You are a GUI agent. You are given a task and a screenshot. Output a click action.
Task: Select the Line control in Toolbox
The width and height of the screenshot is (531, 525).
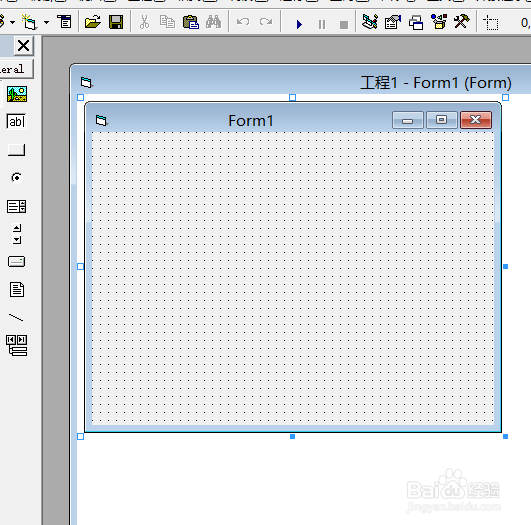(x=16, y=318)
